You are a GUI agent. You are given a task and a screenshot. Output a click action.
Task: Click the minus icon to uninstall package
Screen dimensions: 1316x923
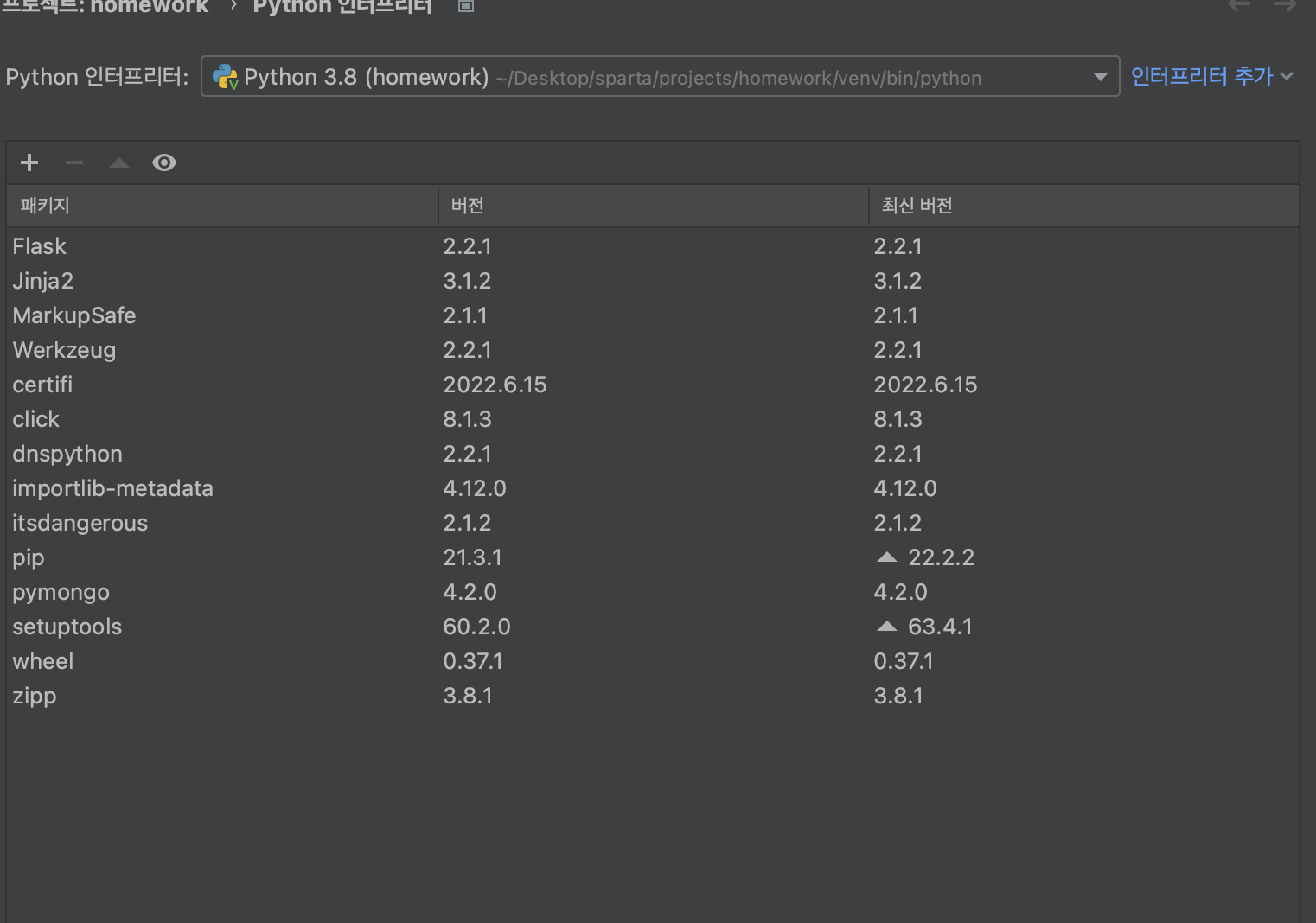point(74,162)
